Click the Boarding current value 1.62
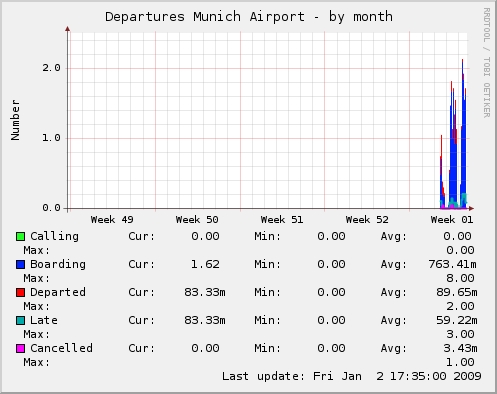Screen dimensions: 497x394 coord(205,264)
